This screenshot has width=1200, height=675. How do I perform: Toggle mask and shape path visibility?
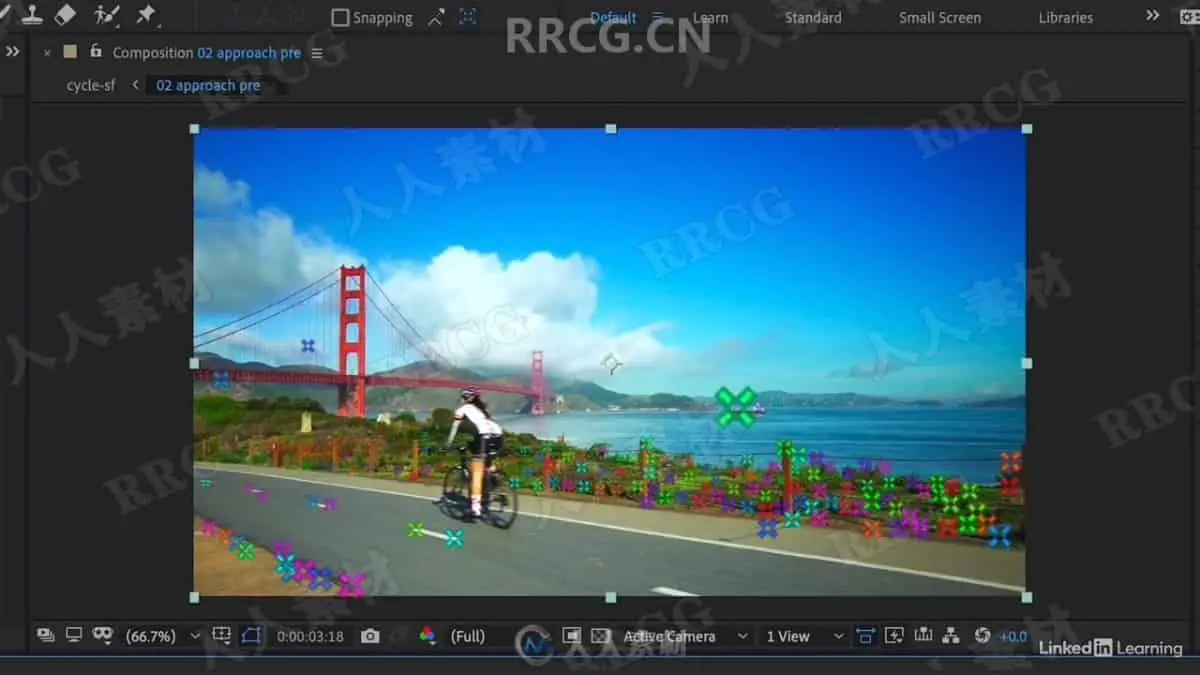[250, 635]
